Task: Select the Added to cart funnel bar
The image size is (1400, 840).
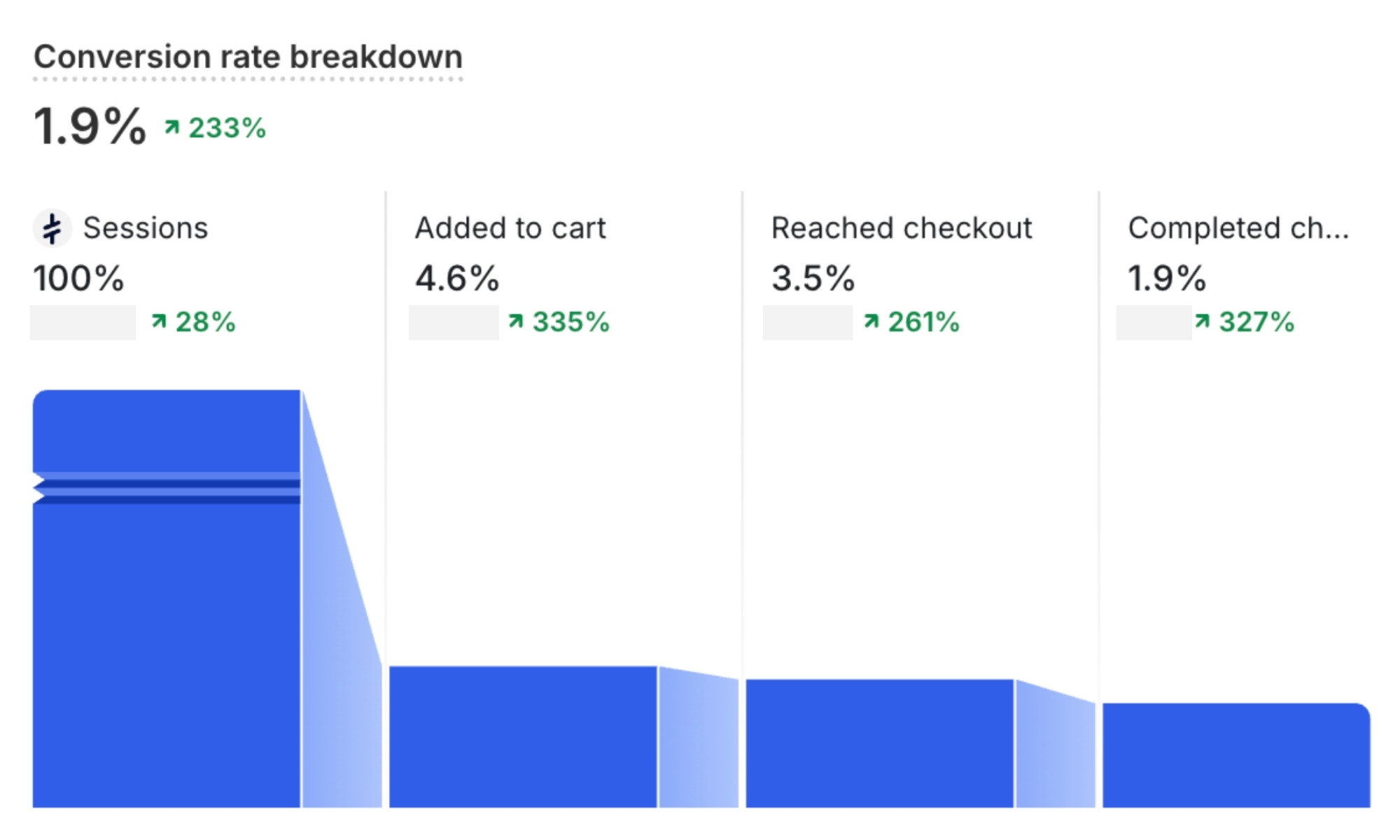Action: click(523, 736)
